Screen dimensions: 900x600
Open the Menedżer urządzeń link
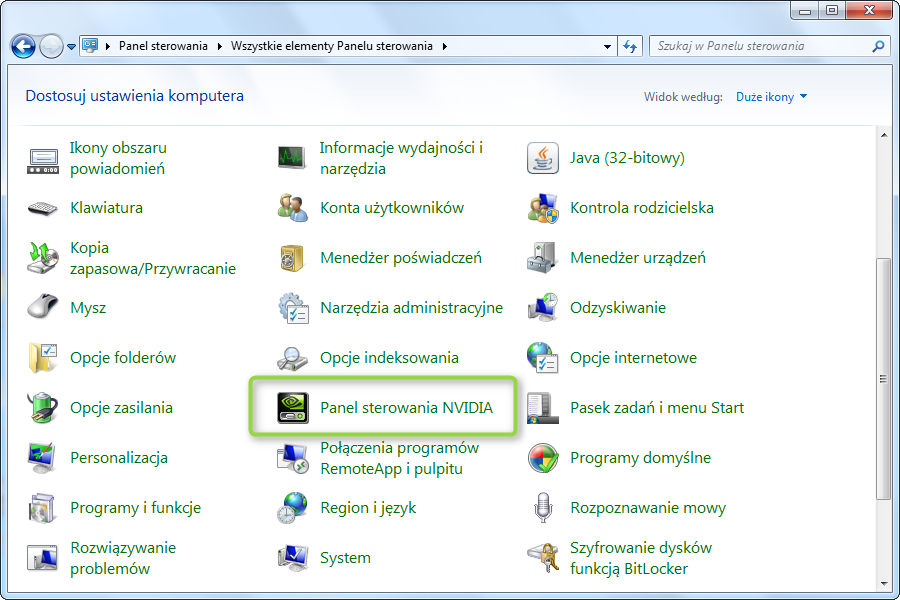(638, 258)
